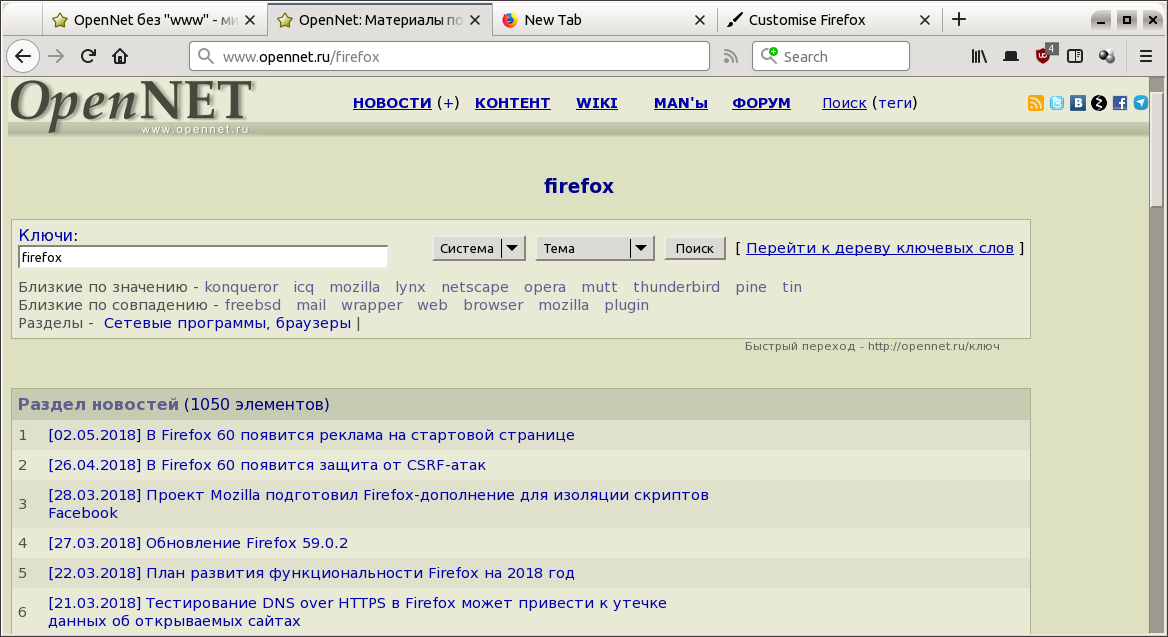Click the Поиск button in keys form
This screenshot has width=1168, height=637.
point(694,248)
